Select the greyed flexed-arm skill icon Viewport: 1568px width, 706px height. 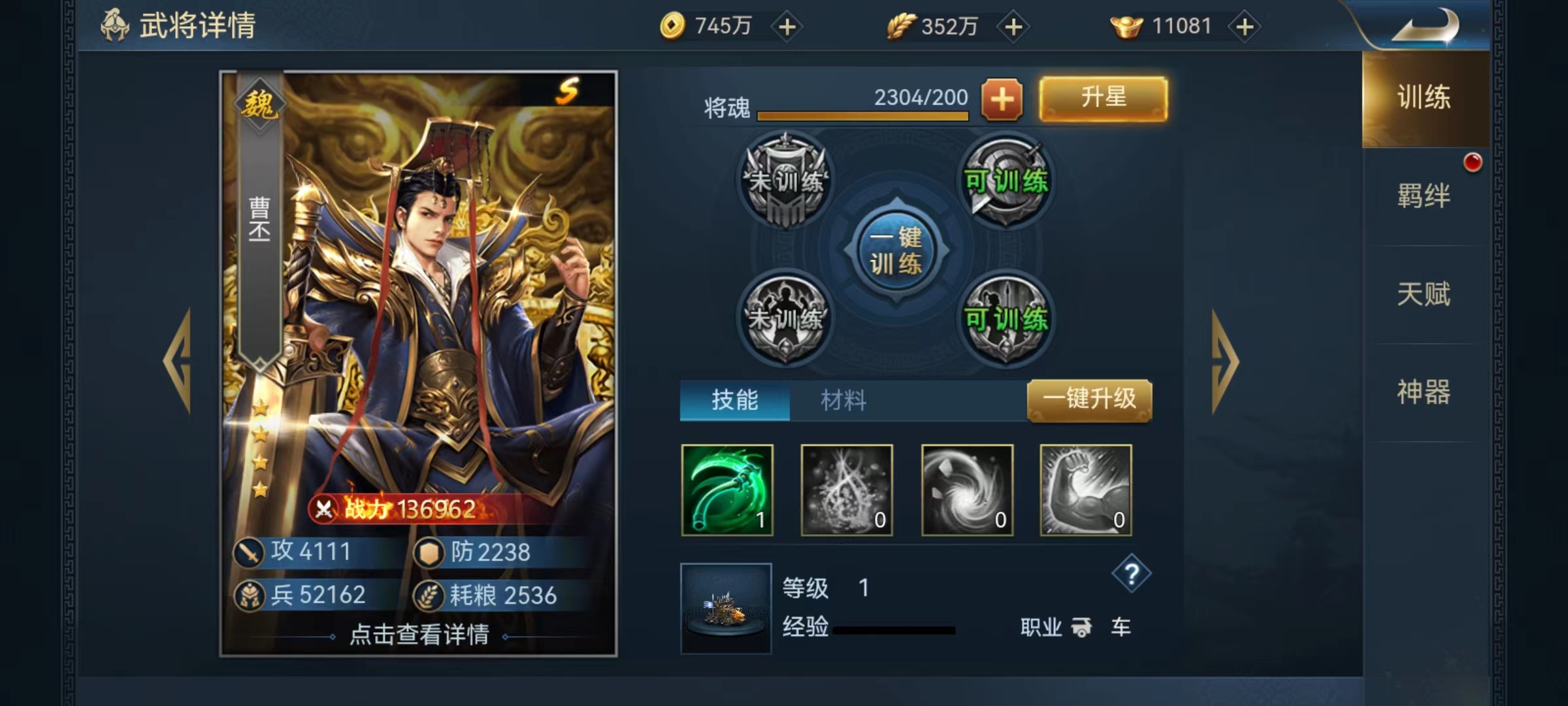click(1086, 490)
